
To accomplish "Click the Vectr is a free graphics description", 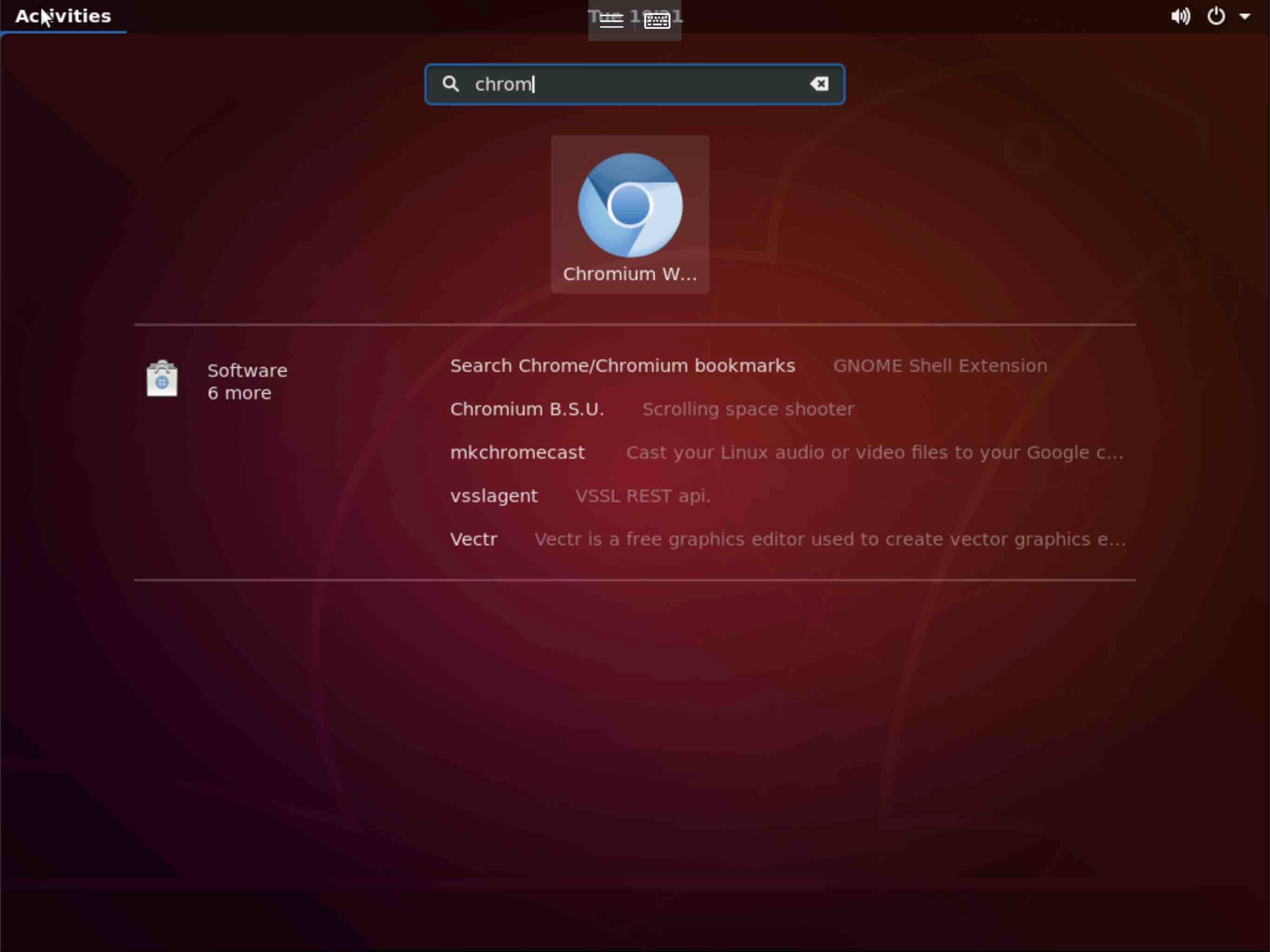I will 830,540.
